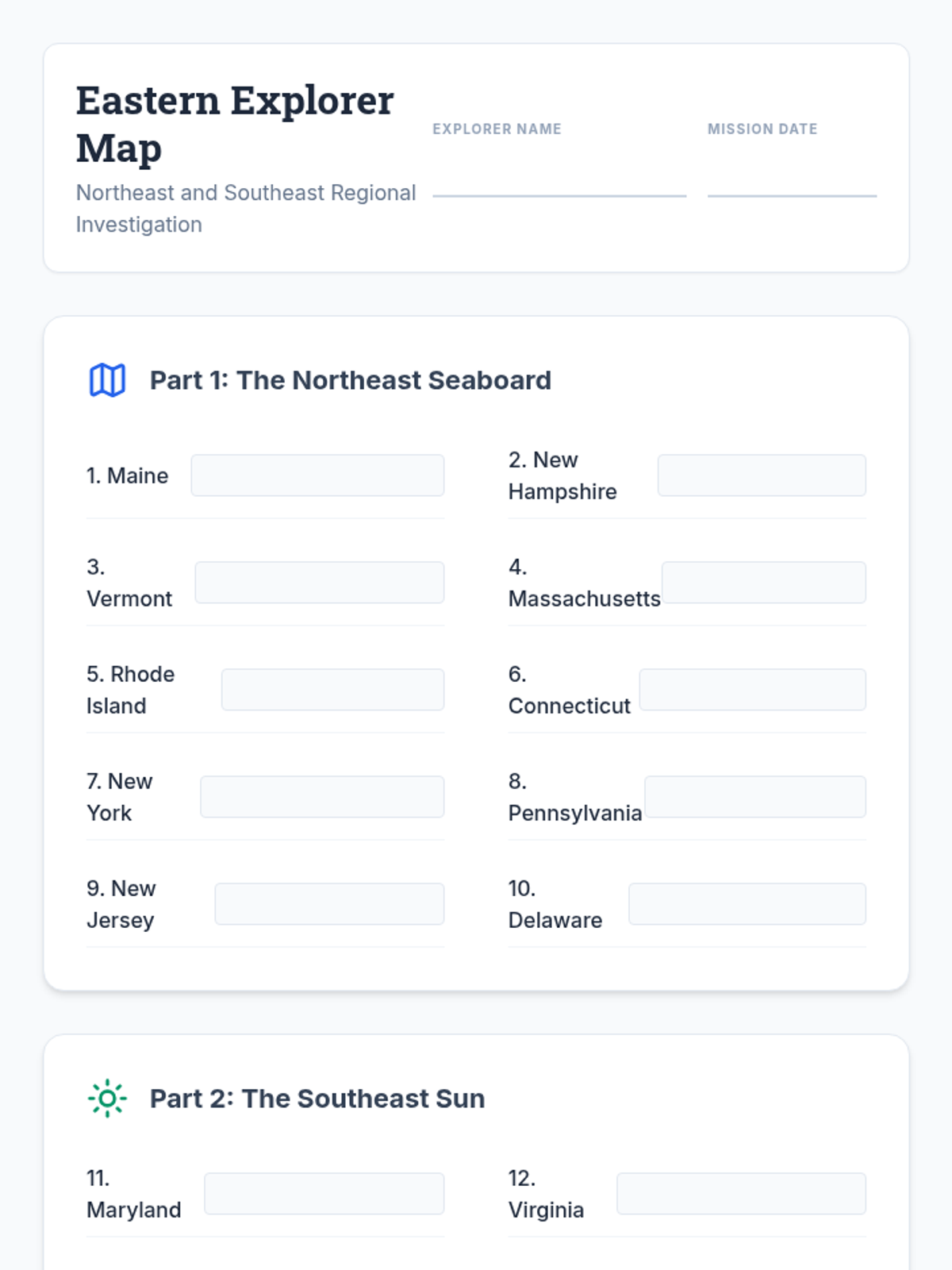Click the Part 2: The Southeast Sun heading
952x1270 pixels.
click(x=317, y=1099)
